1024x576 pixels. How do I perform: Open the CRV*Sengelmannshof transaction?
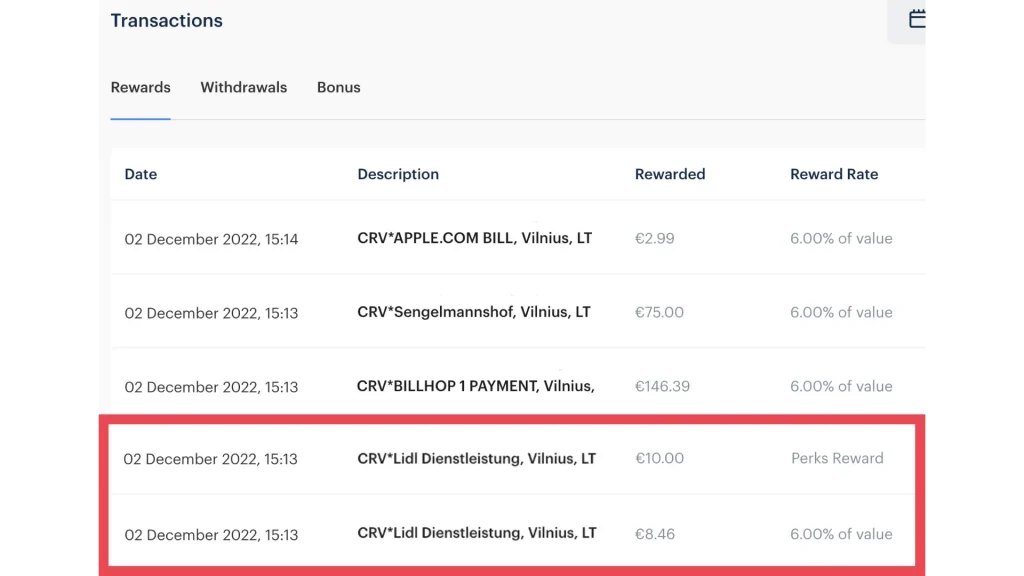coord(473,312)
